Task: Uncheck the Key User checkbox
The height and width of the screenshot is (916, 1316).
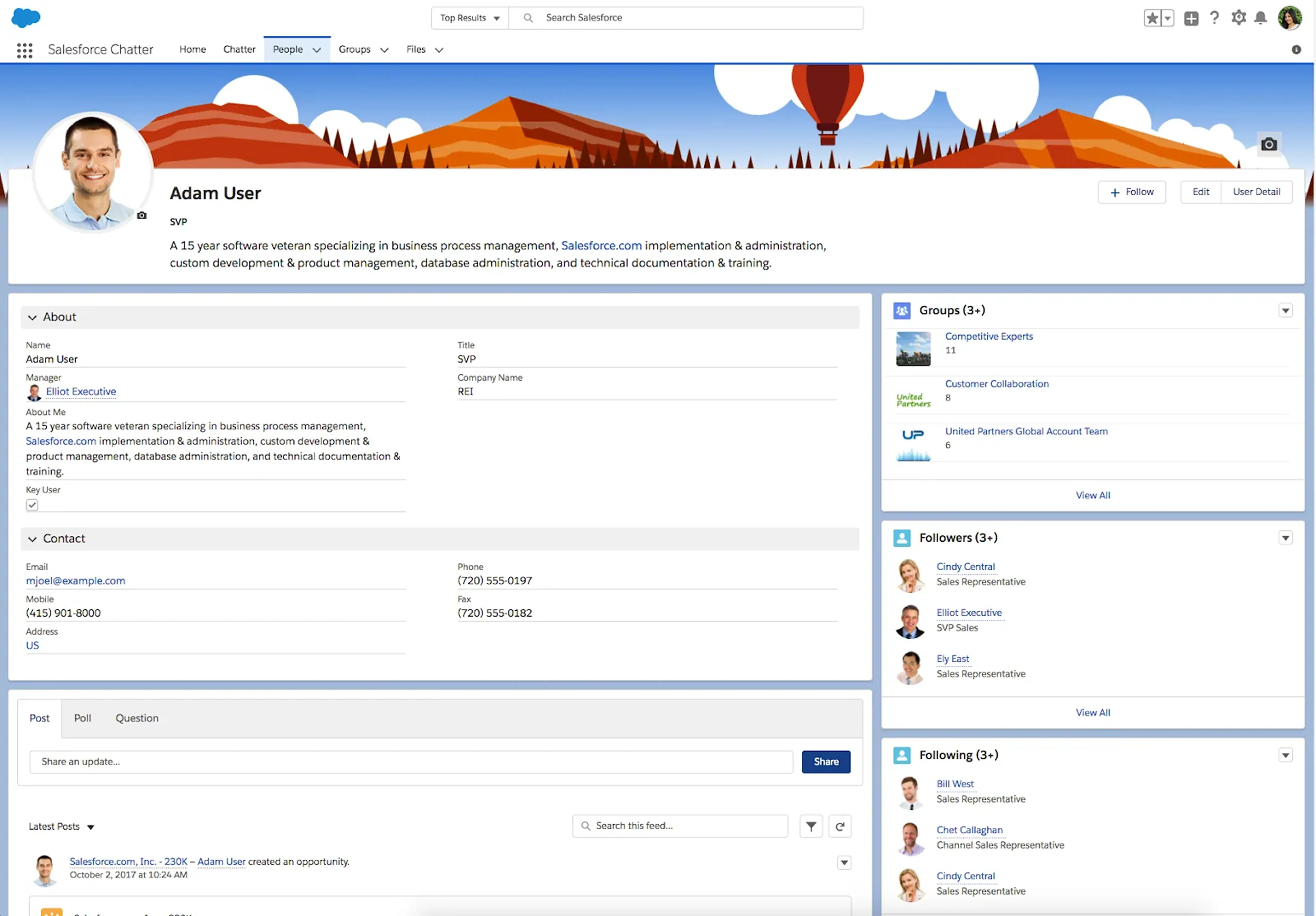Action: [32, 505]
